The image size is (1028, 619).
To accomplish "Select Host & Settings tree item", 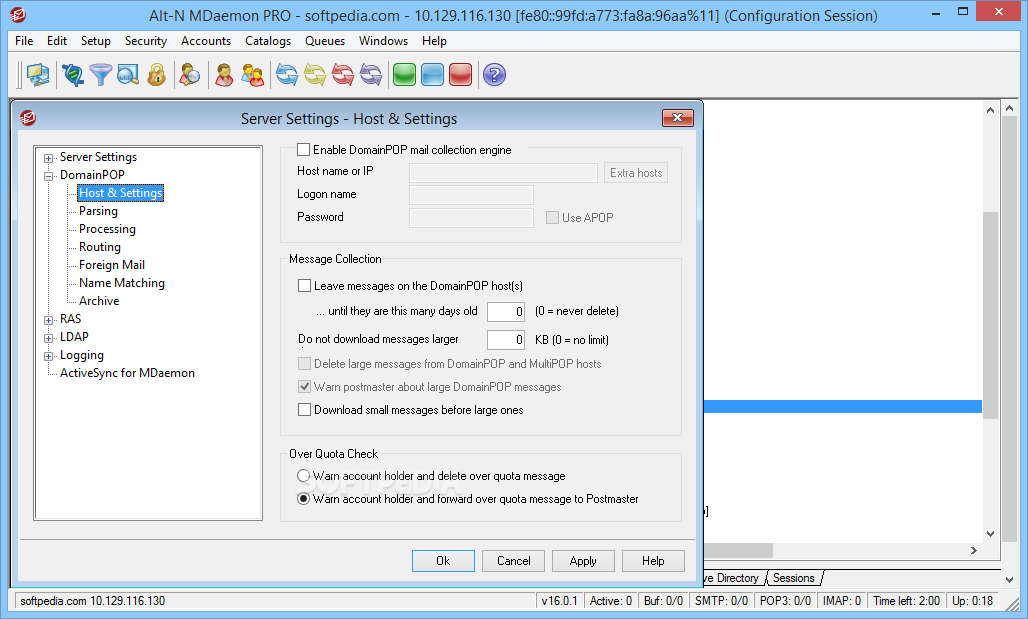I will pos(121,193).
